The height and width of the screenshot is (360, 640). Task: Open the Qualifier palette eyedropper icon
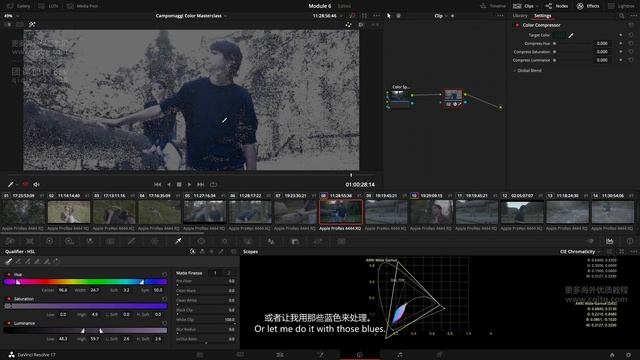click(x=178, y=241)
